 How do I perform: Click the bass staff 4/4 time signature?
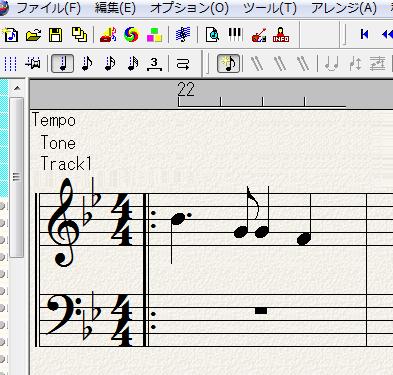click(121, 321)
